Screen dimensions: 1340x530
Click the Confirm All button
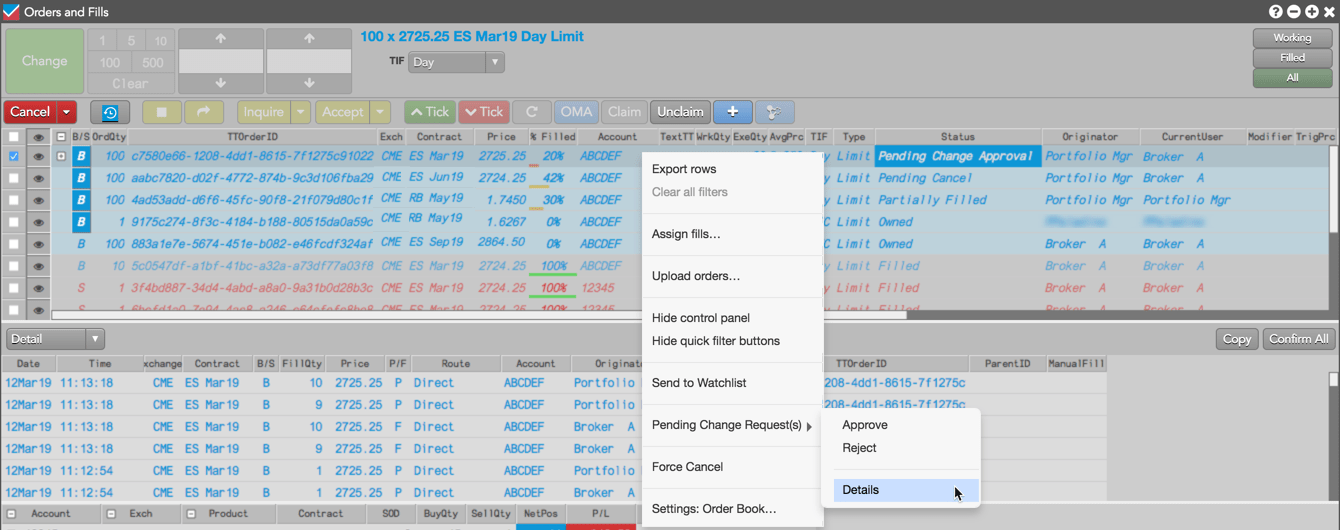(x=1298, y=339)
